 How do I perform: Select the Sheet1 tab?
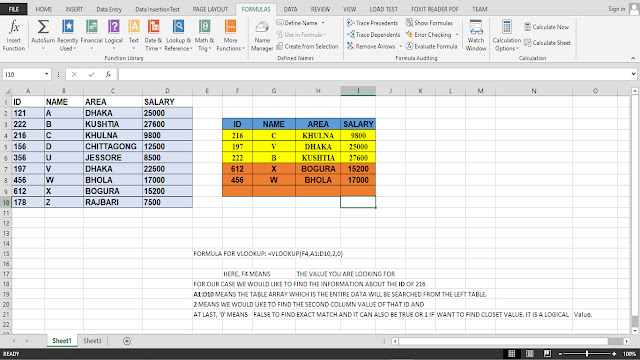pyautogui.click(x=62, y=341)
